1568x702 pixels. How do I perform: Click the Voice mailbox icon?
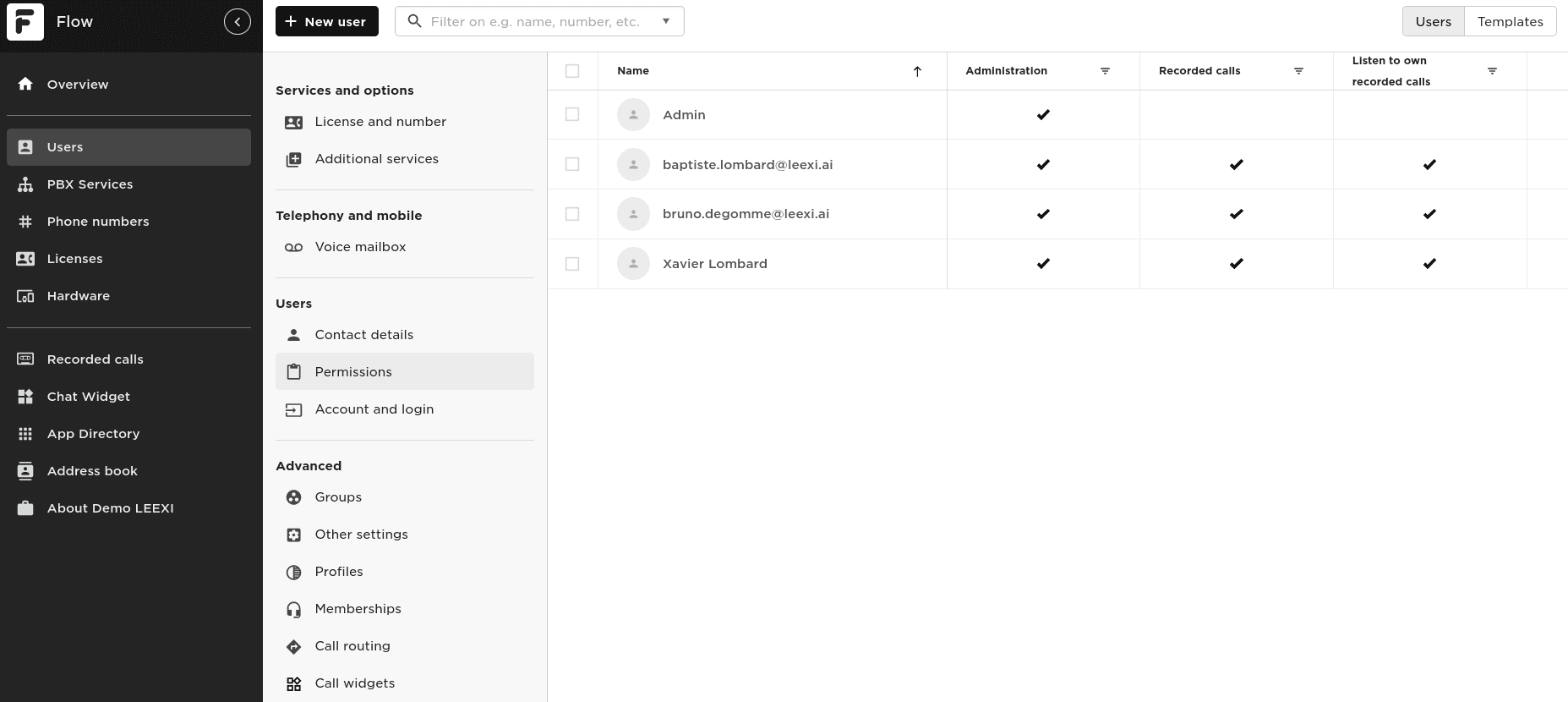[x=293, y=247]
